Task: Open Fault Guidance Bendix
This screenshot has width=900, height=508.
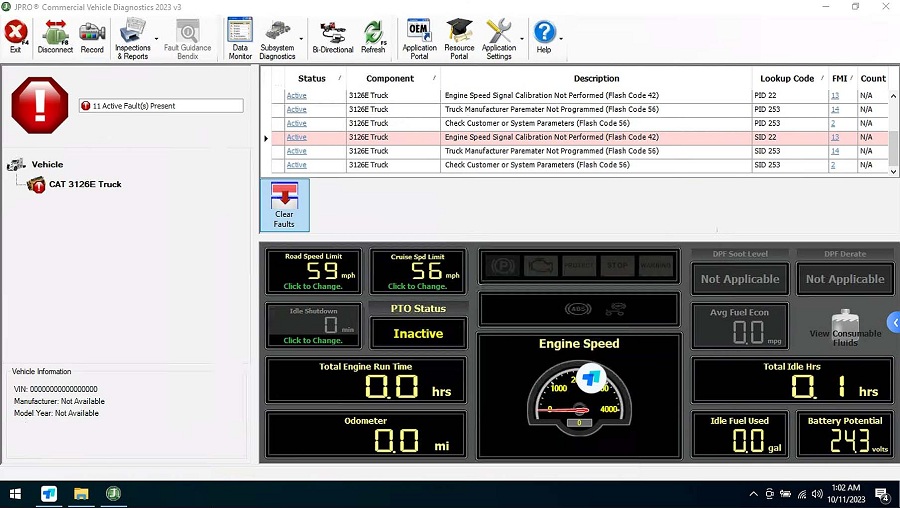Action: (x=187, y=38)
